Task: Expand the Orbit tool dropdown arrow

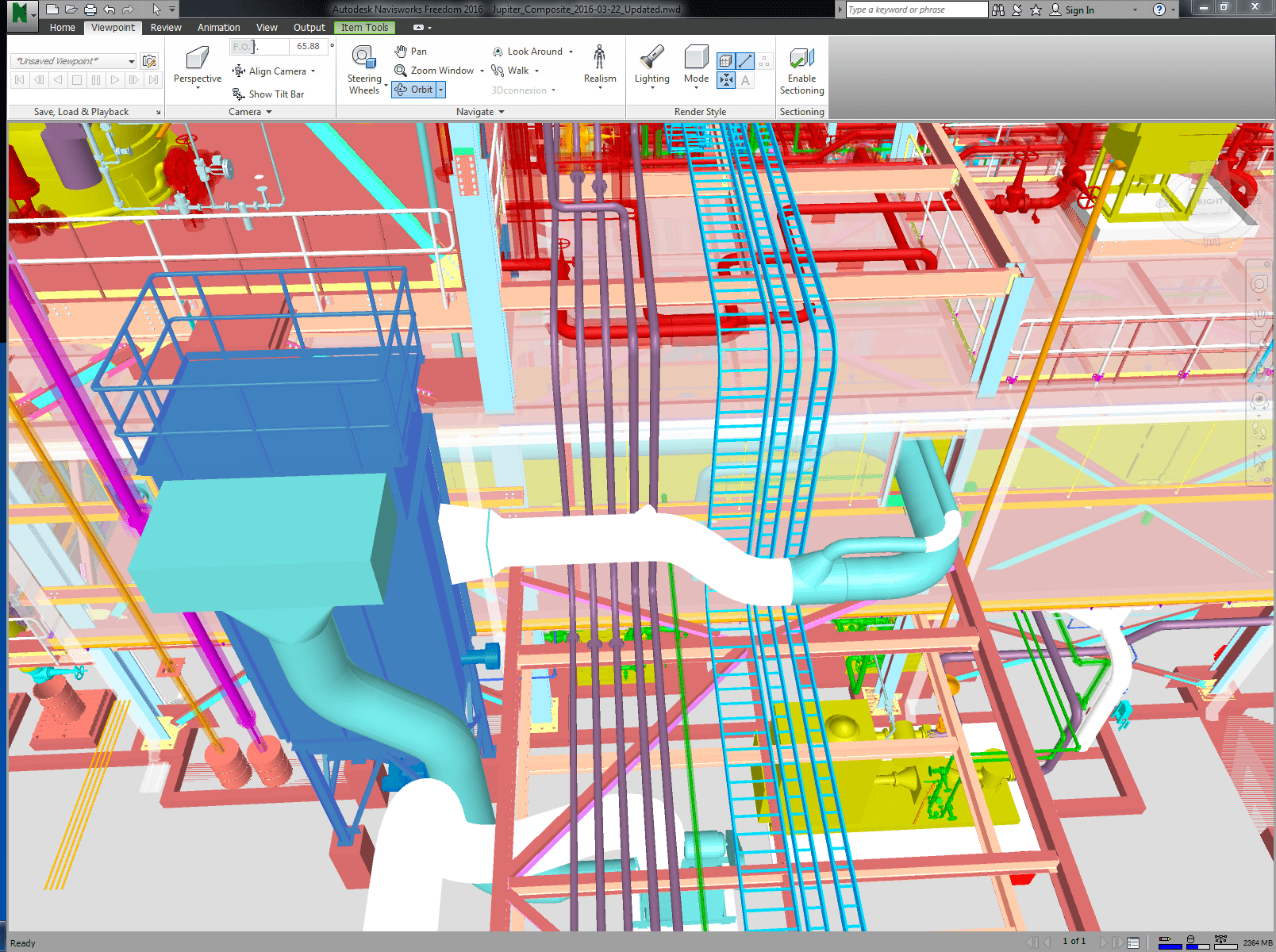Action: tap(440, 90)
